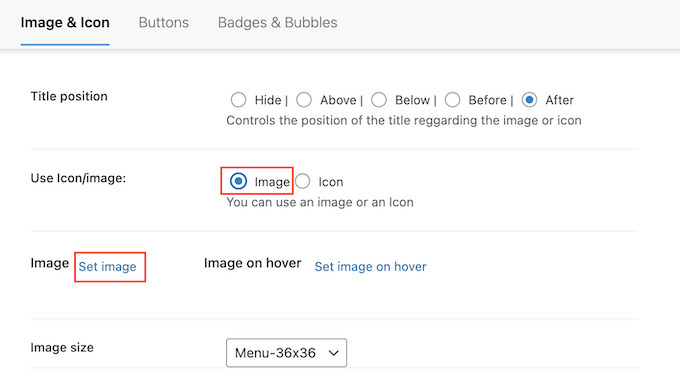The image size is (680, 386).
Task: Click the title position description text
Action: (x=404, y=121)
